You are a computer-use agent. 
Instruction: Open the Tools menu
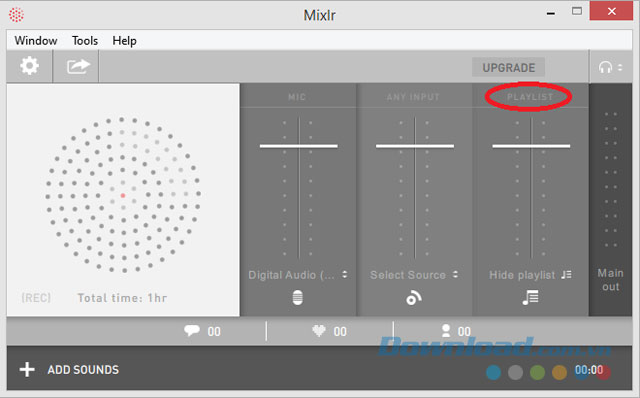click(x=85, y=41)
